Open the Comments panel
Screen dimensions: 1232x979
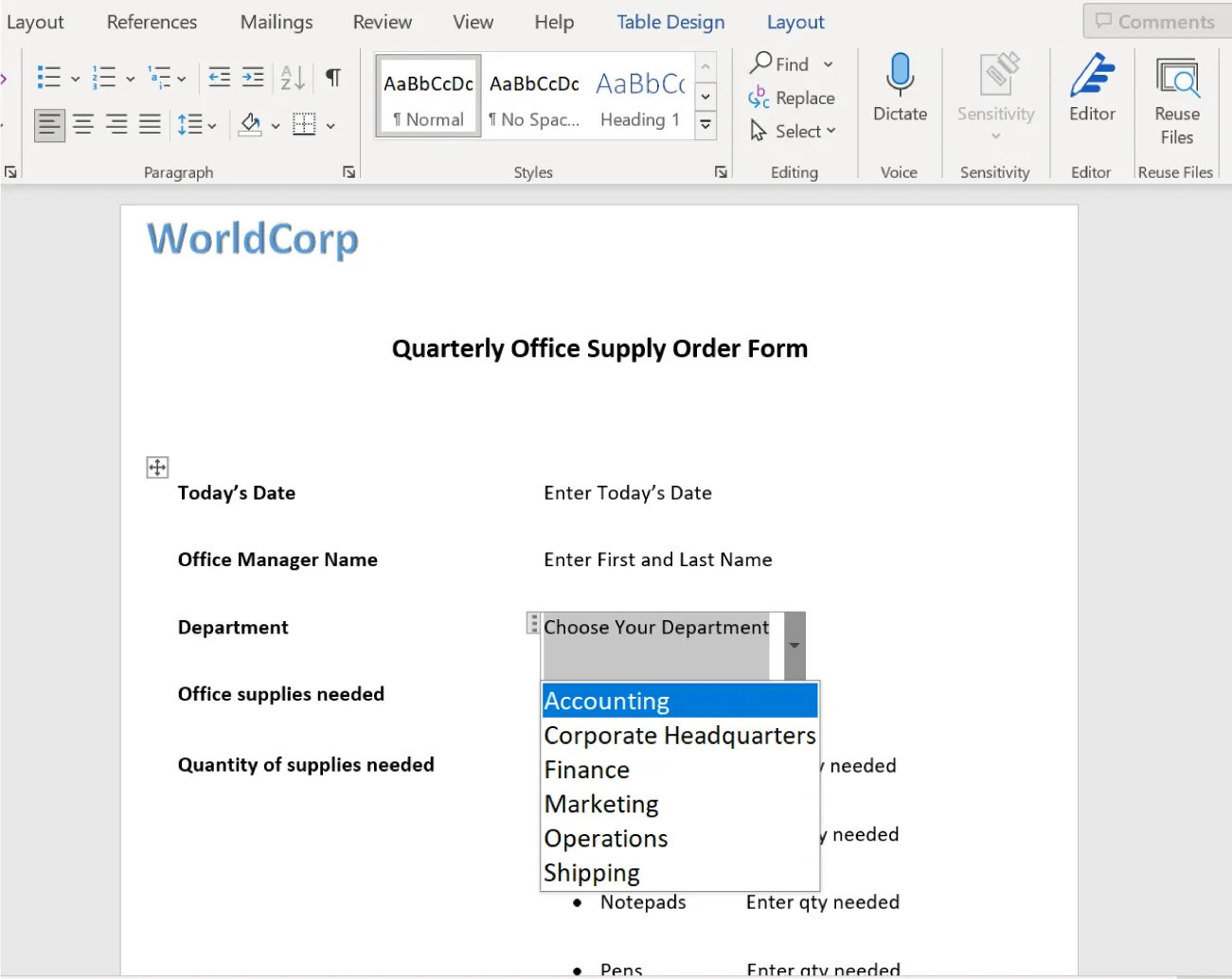1155,21
